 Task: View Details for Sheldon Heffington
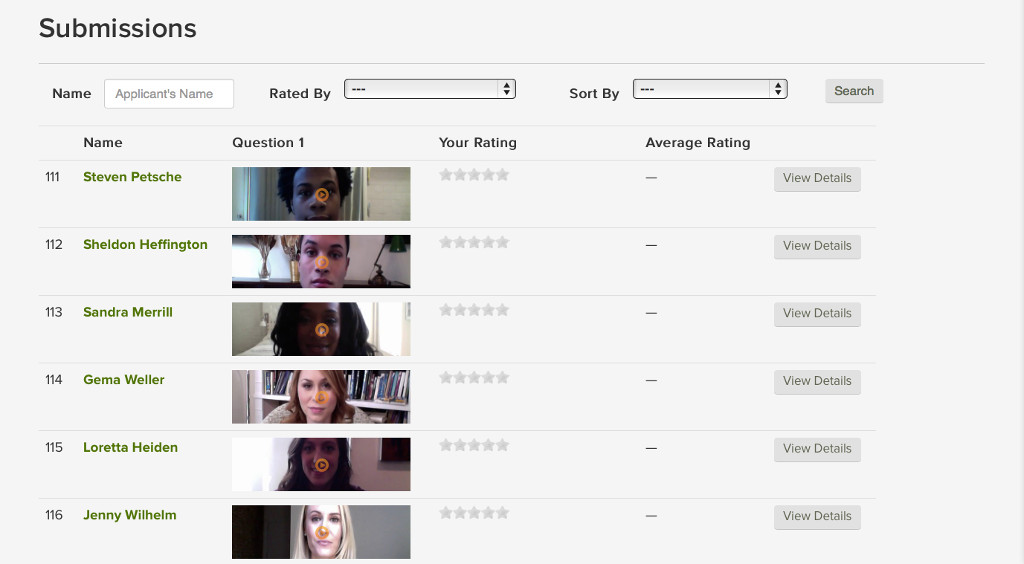tap(817, 246)
